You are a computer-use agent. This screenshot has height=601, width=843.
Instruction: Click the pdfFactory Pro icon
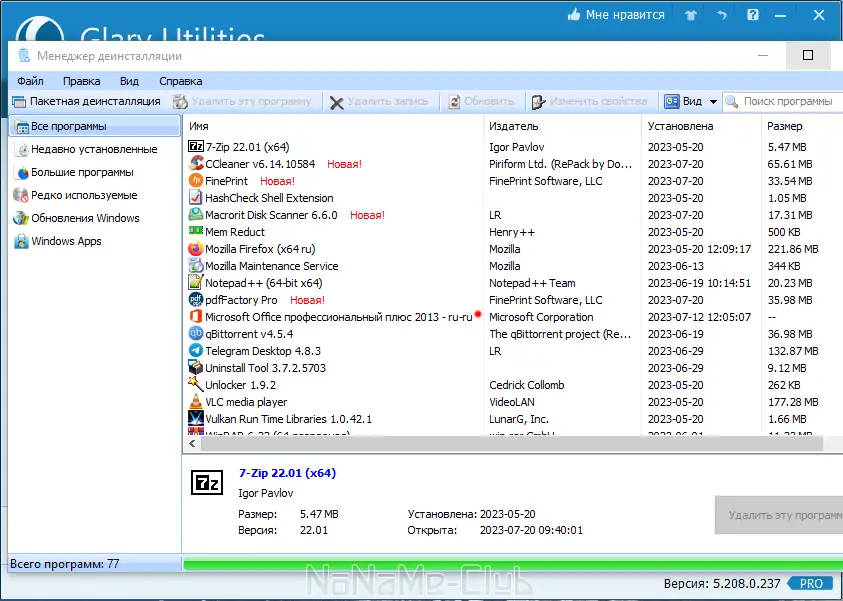coord(196,300)
